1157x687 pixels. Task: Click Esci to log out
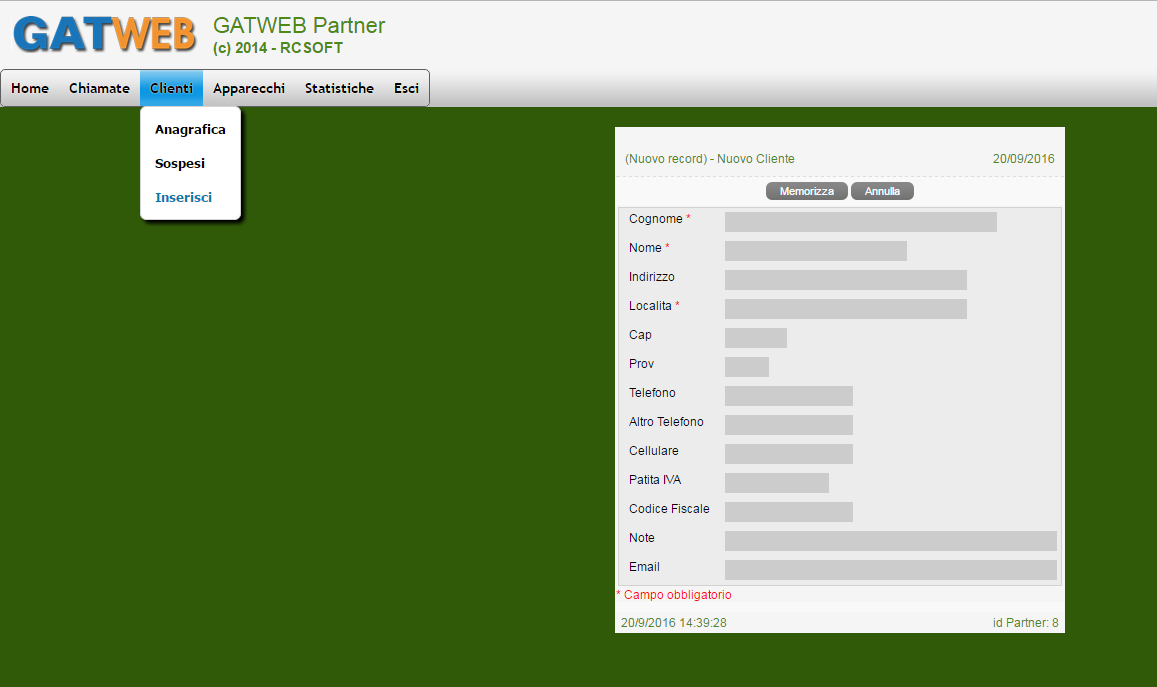click(407, 89)
